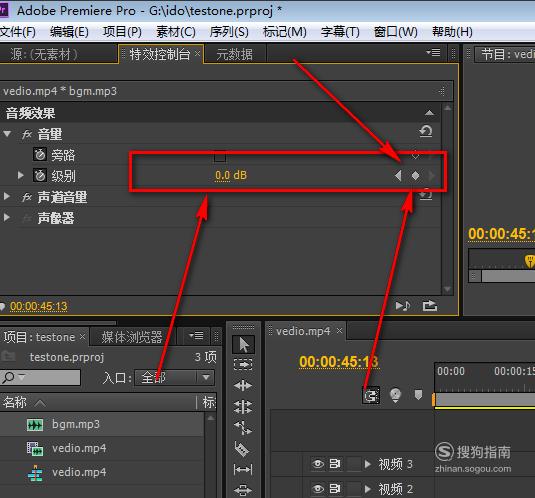This screenshot has width=535, height=498.
Task: Select the Slide tool at toolbar bottom
Action: [243, 490]
